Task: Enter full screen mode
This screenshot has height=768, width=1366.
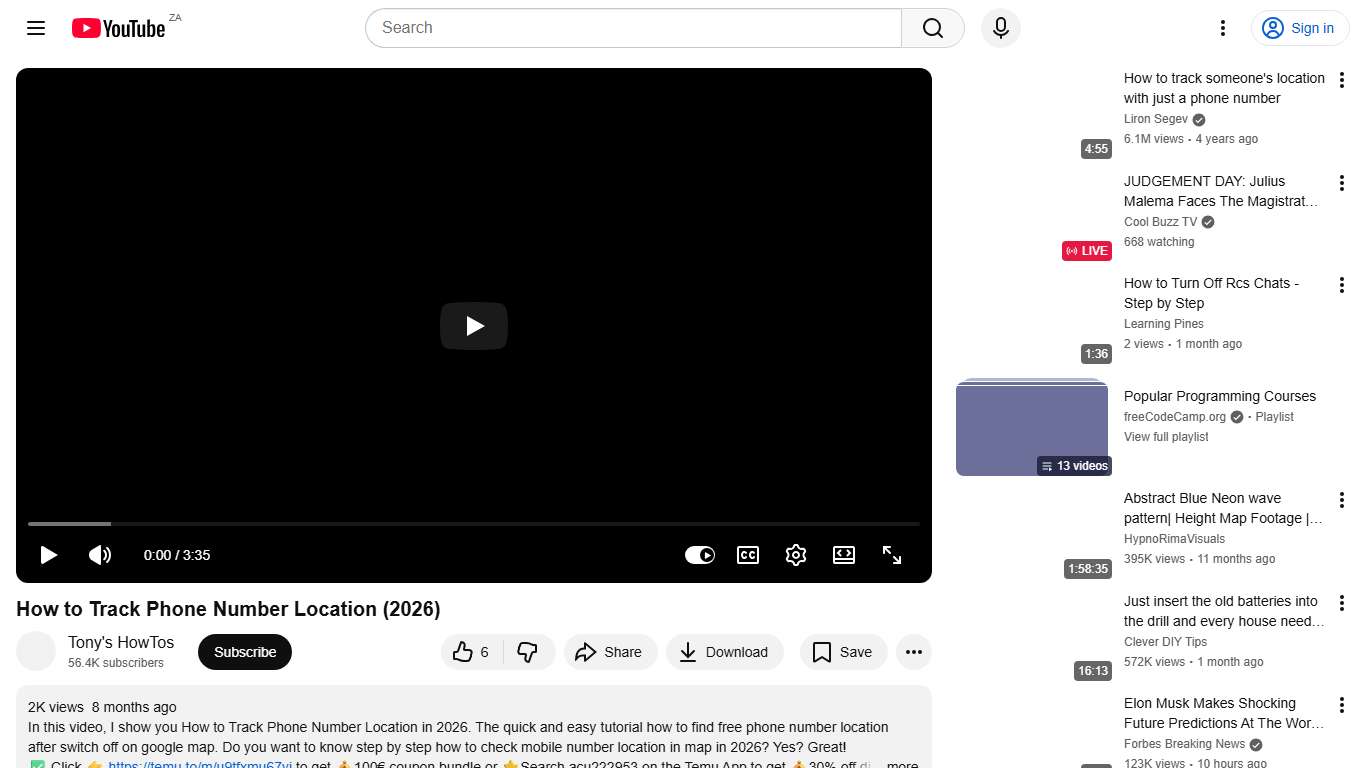Action: (892, 555)
